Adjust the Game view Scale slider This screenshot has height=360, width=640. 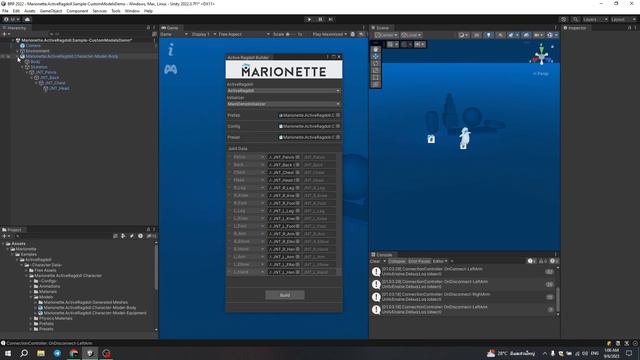coord(291,34)
